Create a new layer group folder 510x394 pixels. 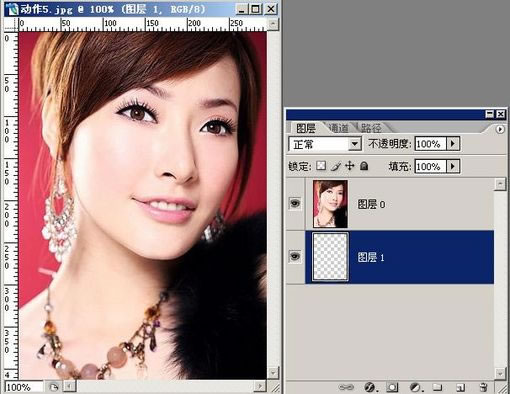point(437,387)
